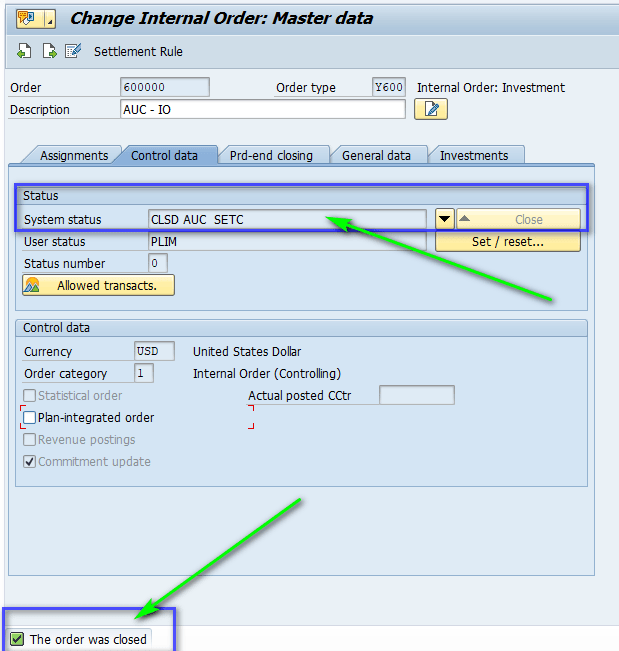619x651 pixels.
Task: Click the next order icon in toolbar
Action: click(49, 51)
